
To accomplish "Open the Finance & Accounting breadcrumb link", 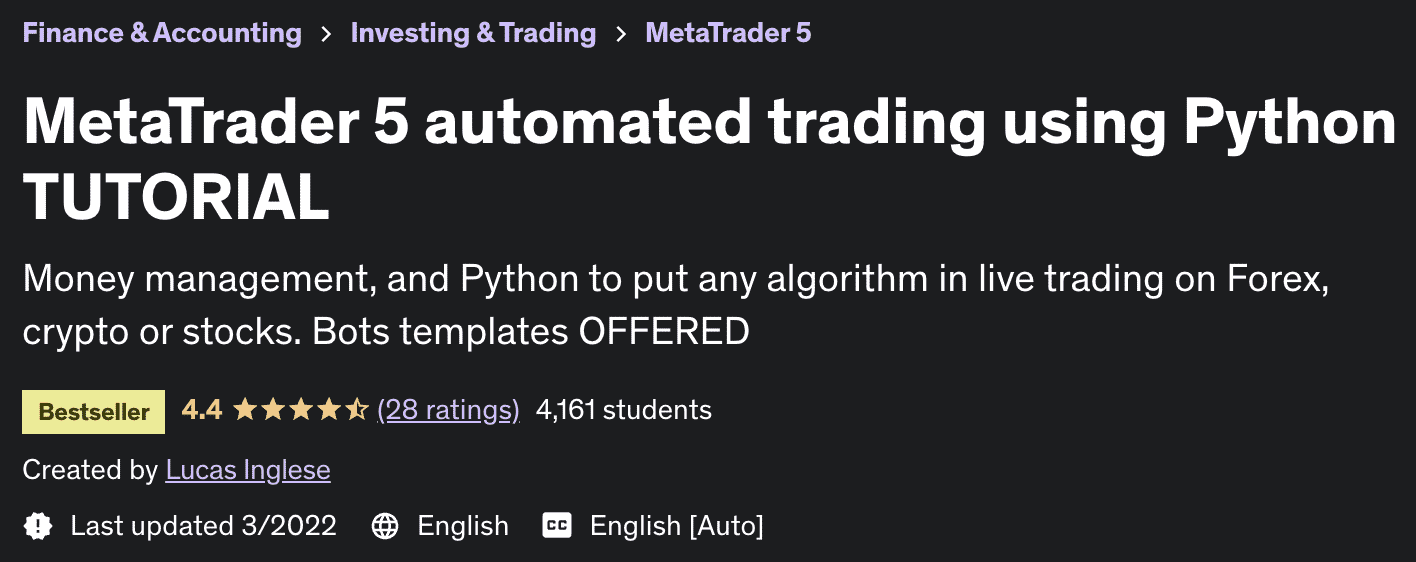I will 162,33.
